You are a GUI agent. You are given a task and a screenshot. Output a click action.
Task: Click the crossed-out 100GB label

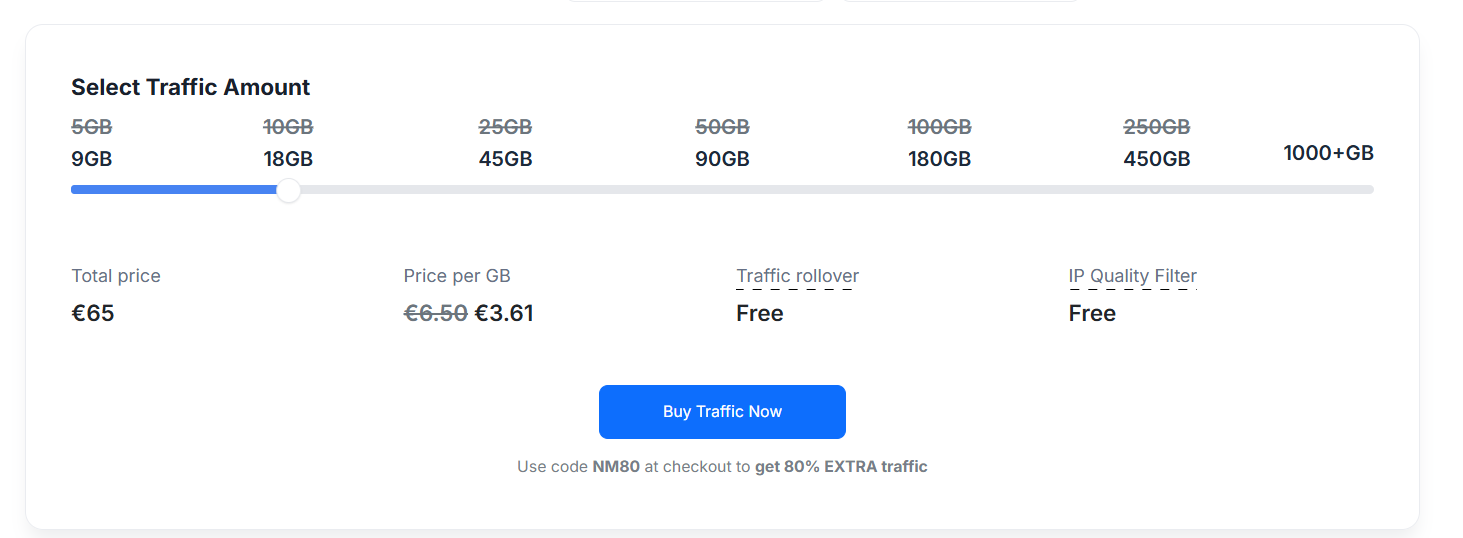[939, 127]
